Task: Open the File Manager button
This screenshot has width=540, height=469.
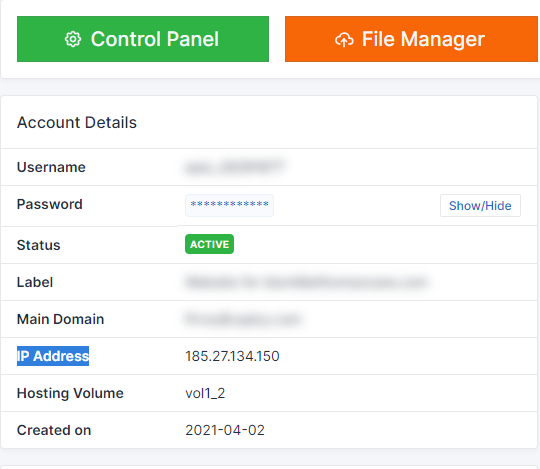Action: [411, 39]
